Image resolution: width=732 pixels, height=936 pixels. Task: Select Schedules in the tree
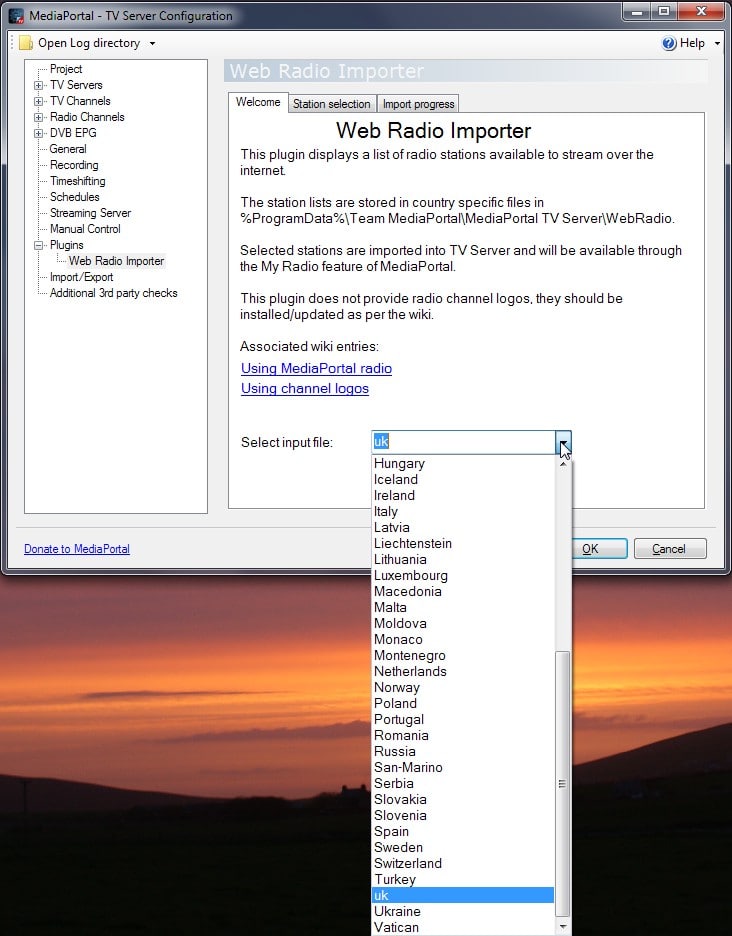coord(75,197)
